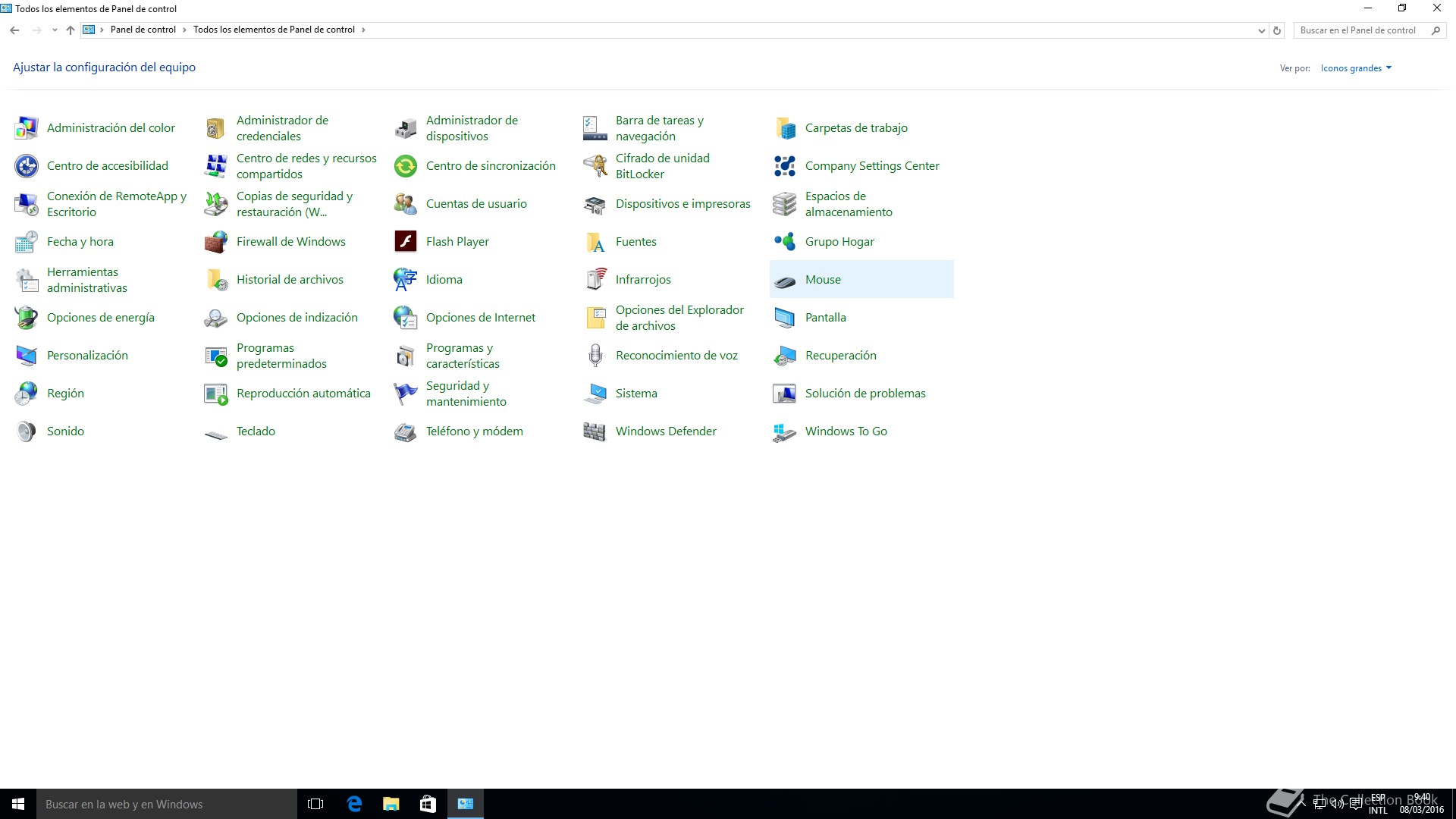Screen dimensions: 1456x819
Task: Open the 'Opciones de indización' link
Action: (297, 318)
